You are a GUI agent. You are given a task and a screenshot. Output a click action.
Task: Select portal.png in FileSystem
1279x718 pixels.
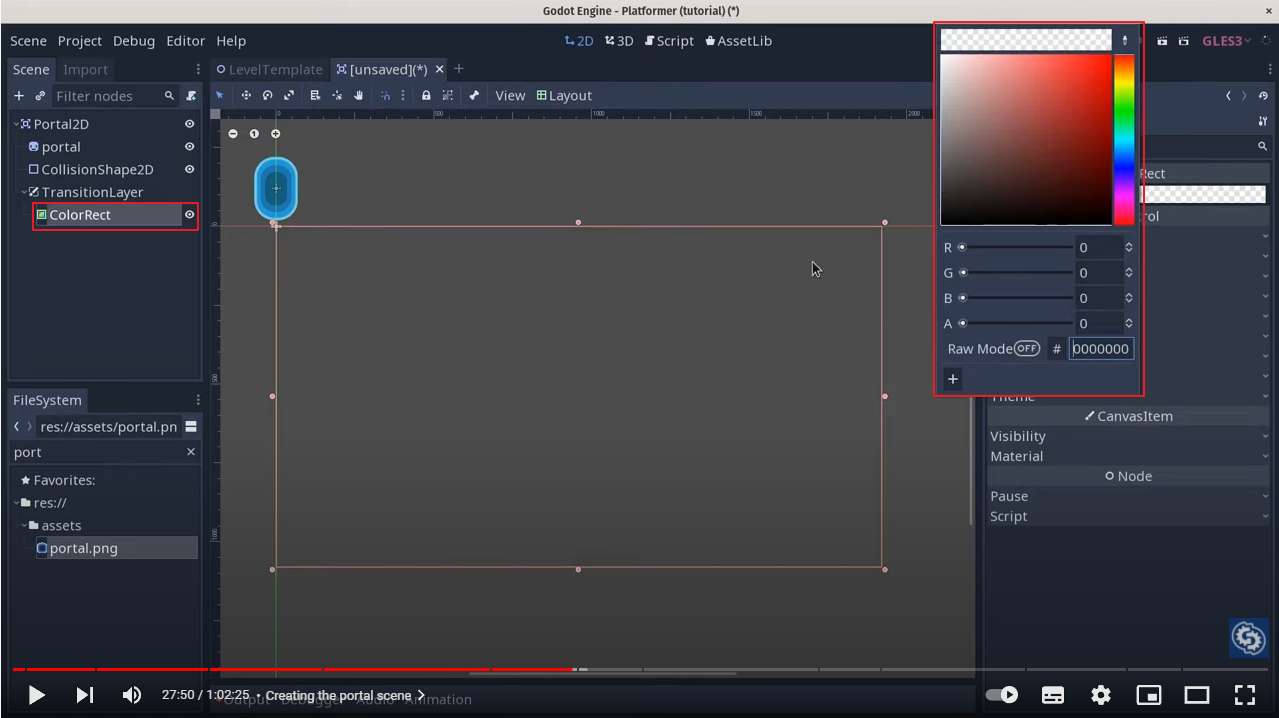84,548
